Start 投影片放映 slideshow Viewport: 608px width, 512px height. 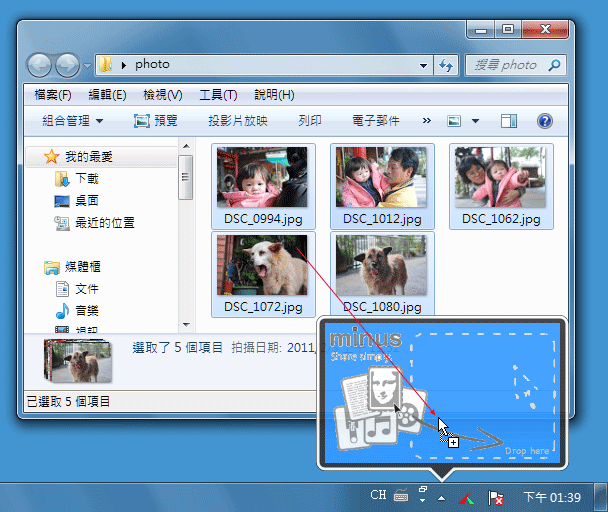[238, 121]
